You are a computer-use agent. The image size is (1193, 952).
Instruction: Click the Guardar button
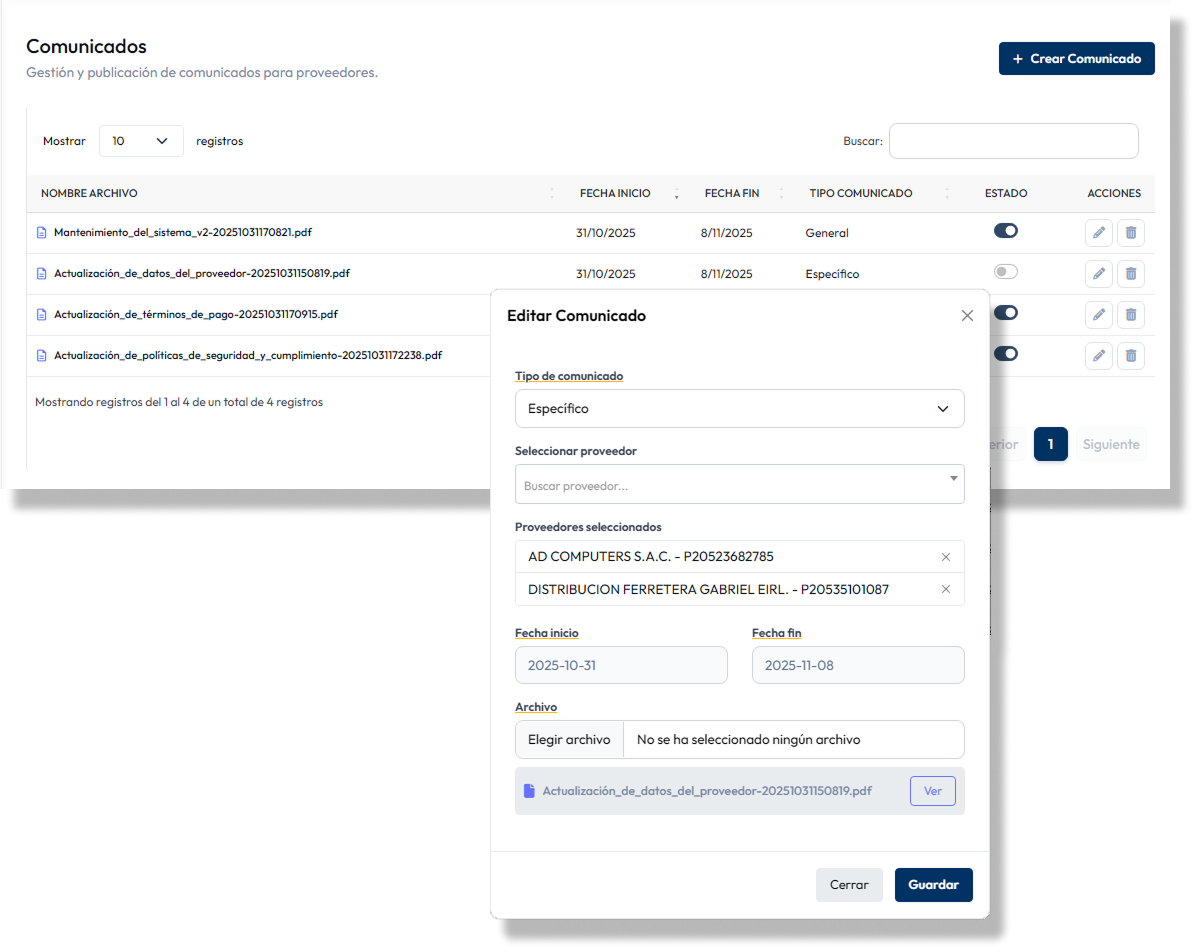pos(933,885)
